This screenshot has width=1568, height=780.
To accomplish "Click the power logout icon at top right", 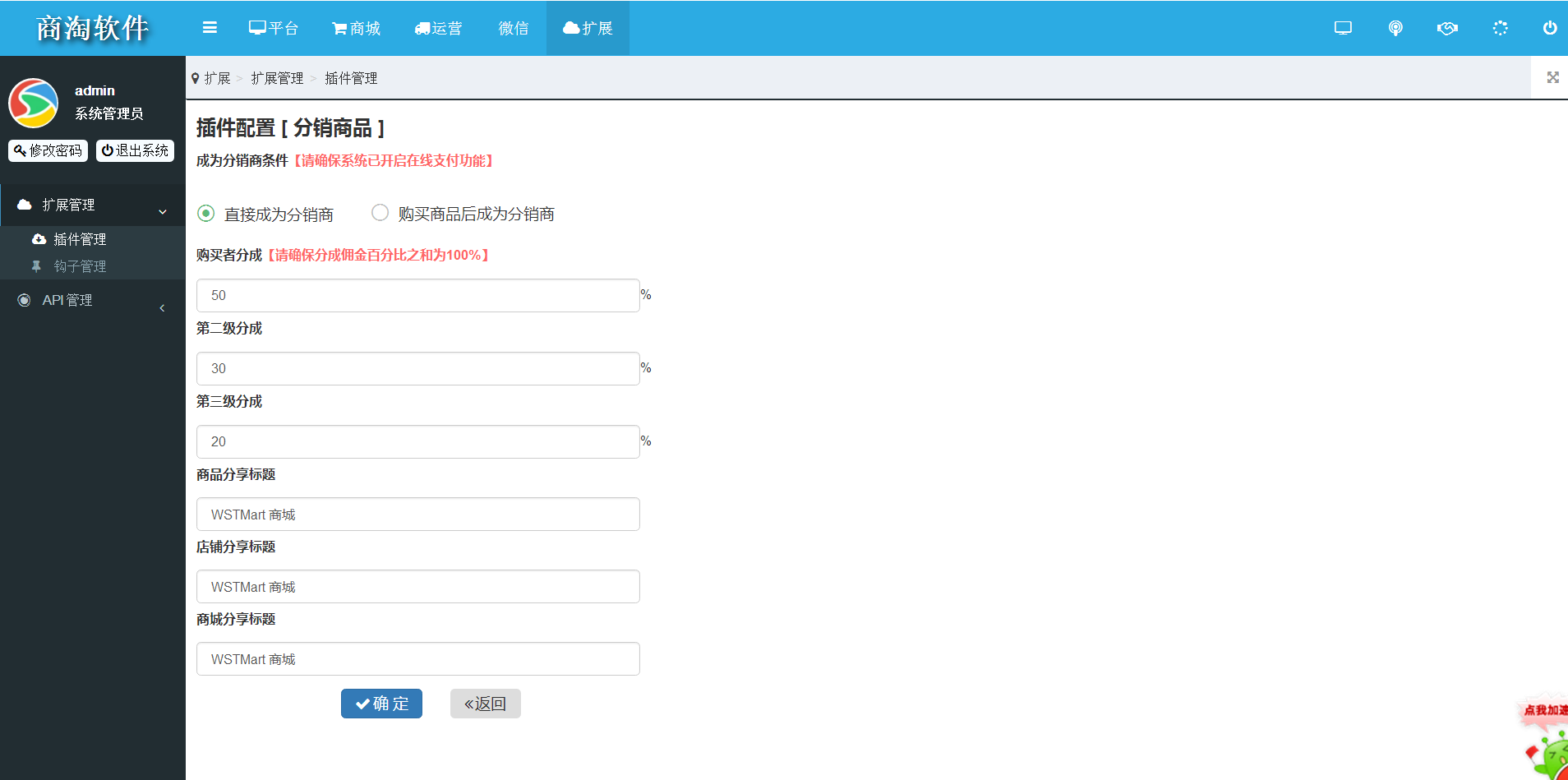I will point(1550,28).
